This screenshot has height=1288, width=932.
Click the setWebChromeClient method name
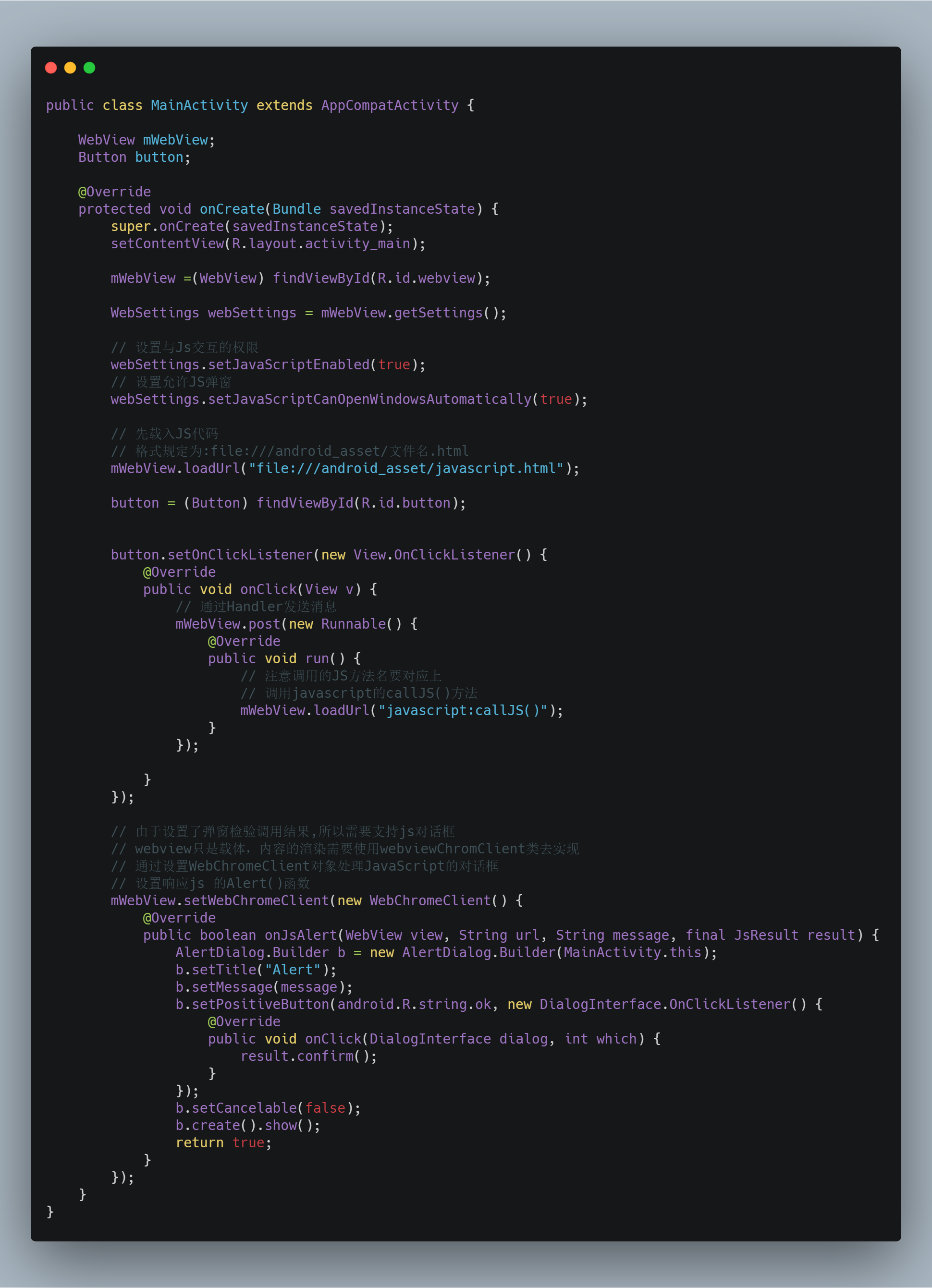pos(256,901)
